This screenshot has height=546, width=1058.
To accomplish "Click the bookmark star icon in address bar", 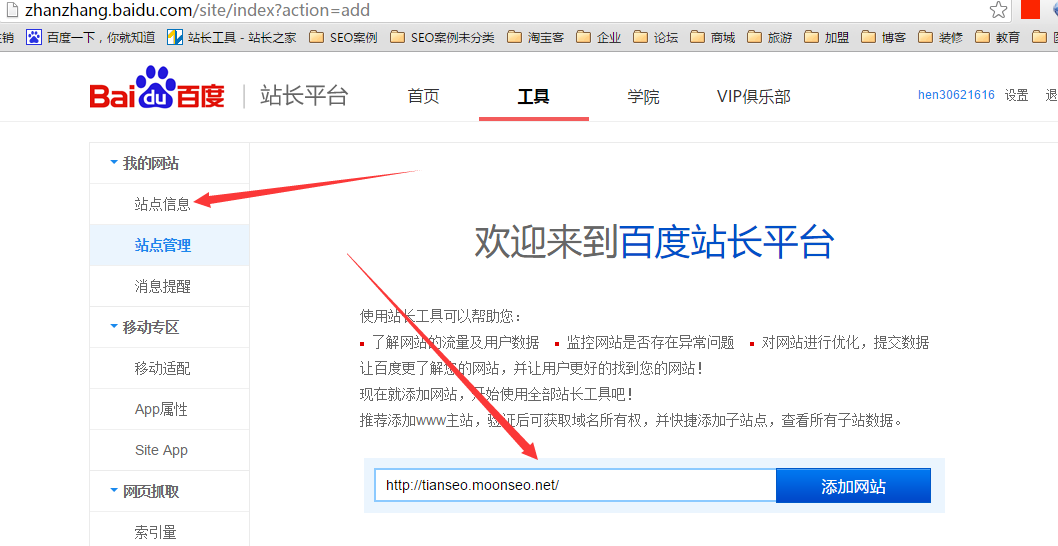I will pos(999,9).
